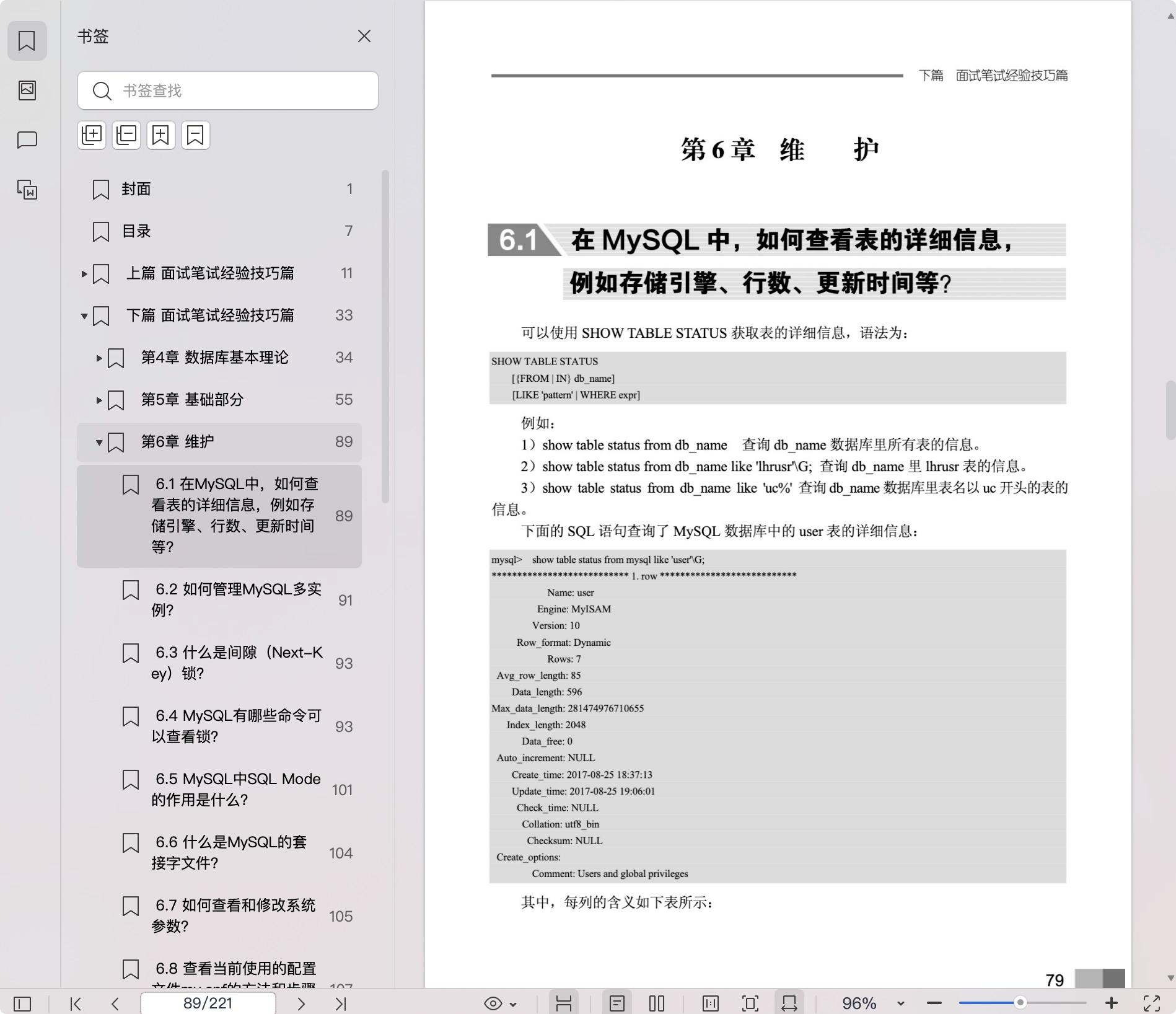Collapse 第6章 维护 bookmark
1176x1014 pixels.
tap(99, 442)
